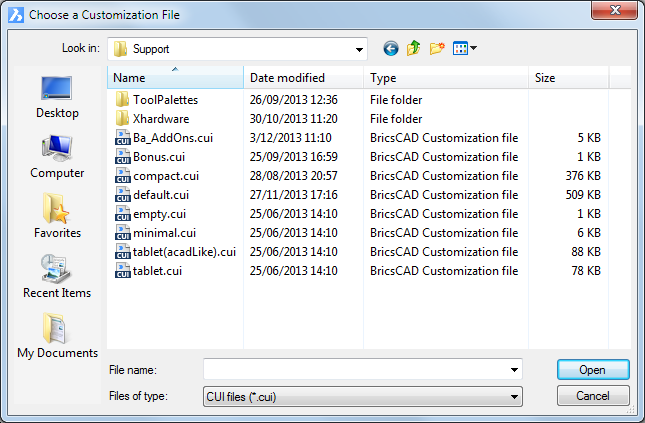Click the Cancel button

click(x=593, y=396)
